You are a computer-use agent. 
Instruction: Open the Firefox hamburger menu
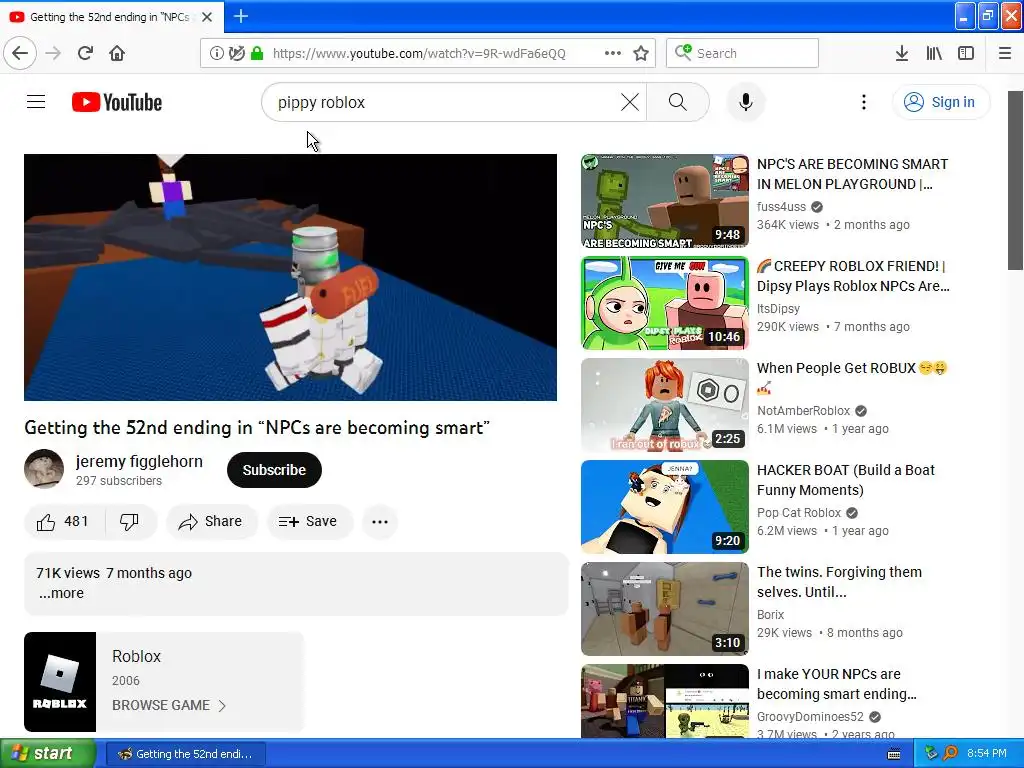(1005, 53)
